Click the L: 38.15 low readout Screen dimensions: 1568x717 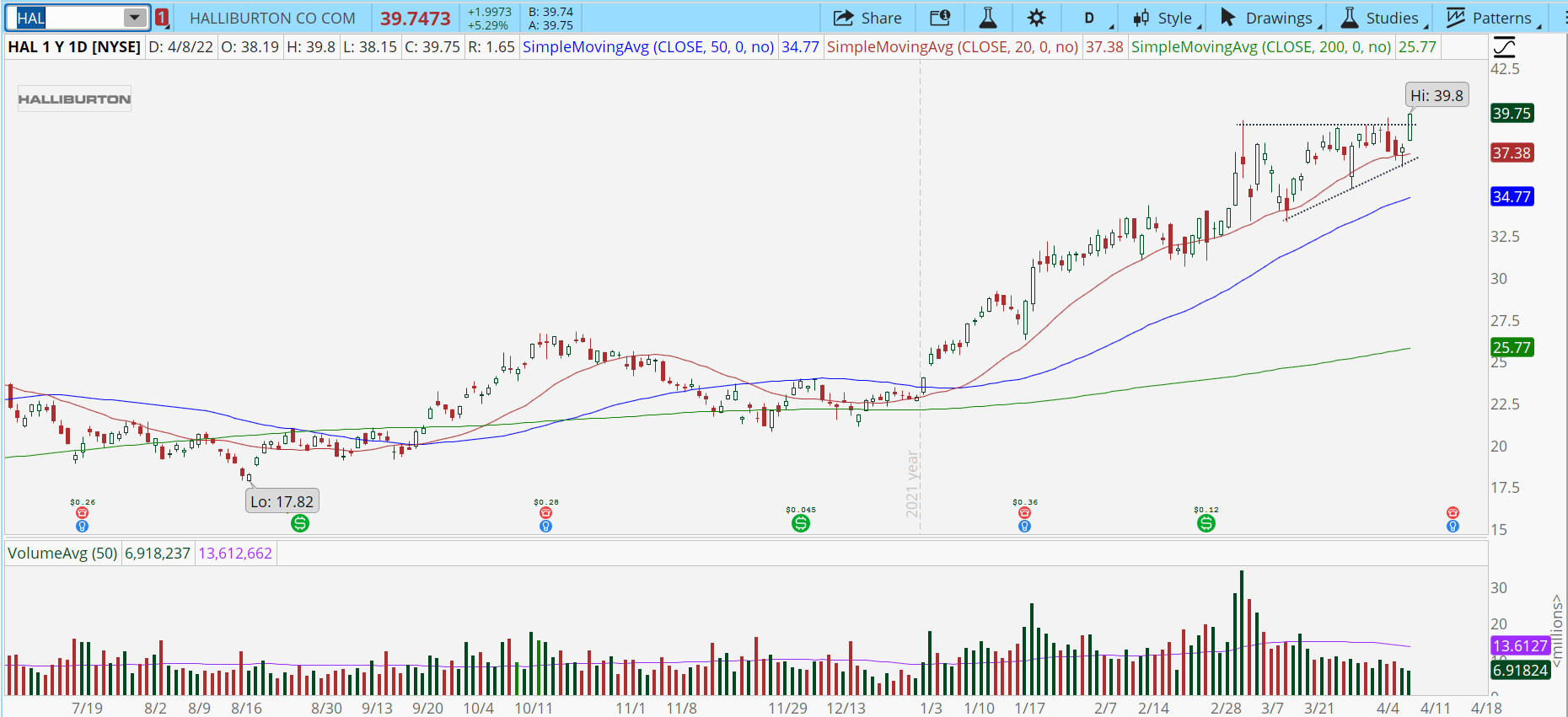(x=370, y=47)
